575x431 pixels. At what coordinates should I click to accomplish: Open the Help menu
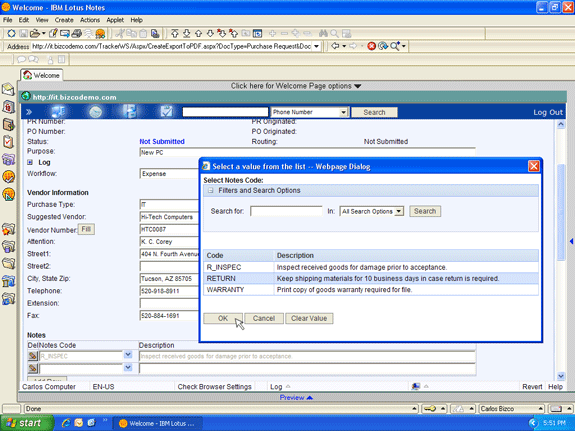[136, 20]
